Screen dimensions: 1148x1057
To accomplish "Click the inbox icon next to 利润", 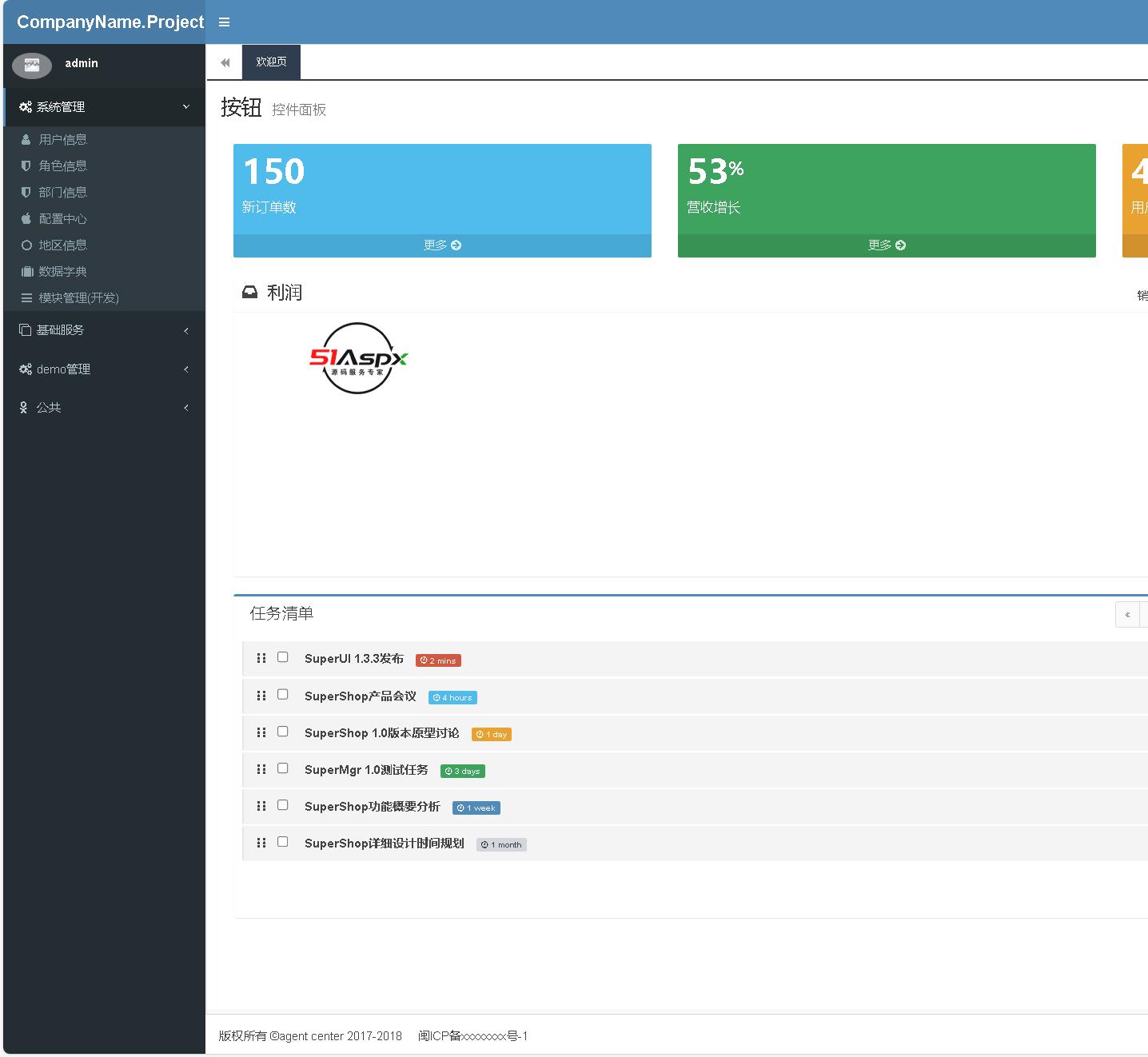I will pos(250,293).
